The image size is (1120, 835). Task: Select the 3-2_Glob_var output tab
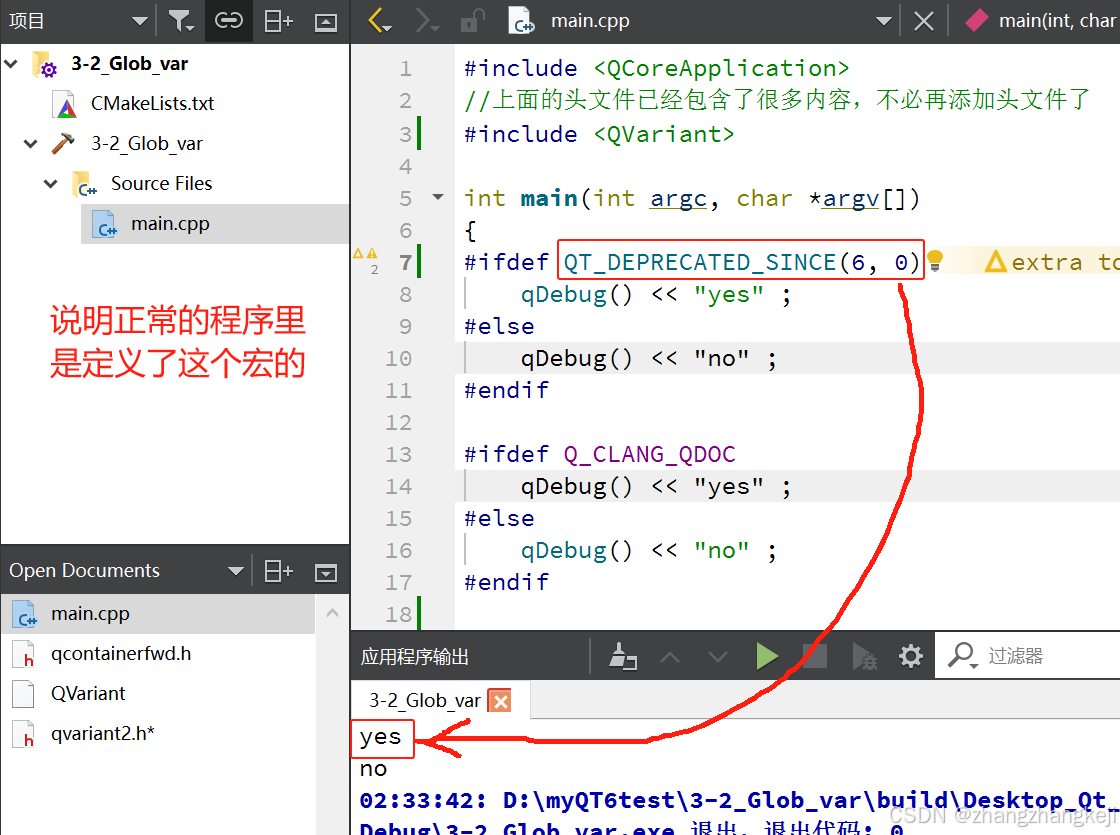click(425, 701)
